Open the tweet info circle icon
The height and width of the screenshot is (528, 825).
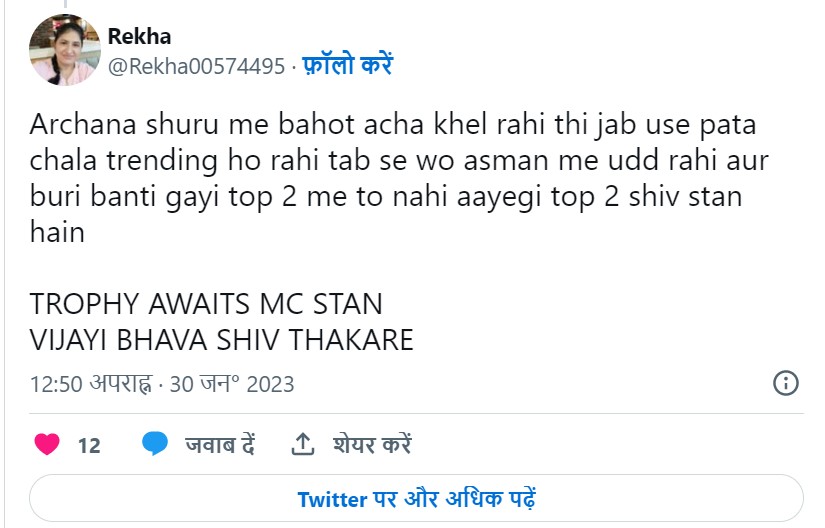coord(786,383)
